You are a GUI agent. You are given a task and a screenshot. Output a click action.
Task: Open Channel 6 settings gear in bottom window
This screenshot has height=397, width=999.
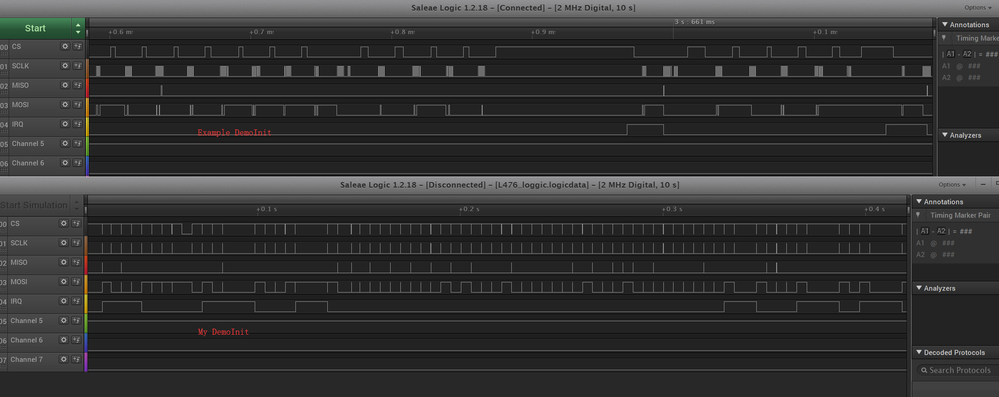pyautogui.click(x=64, y=340)
